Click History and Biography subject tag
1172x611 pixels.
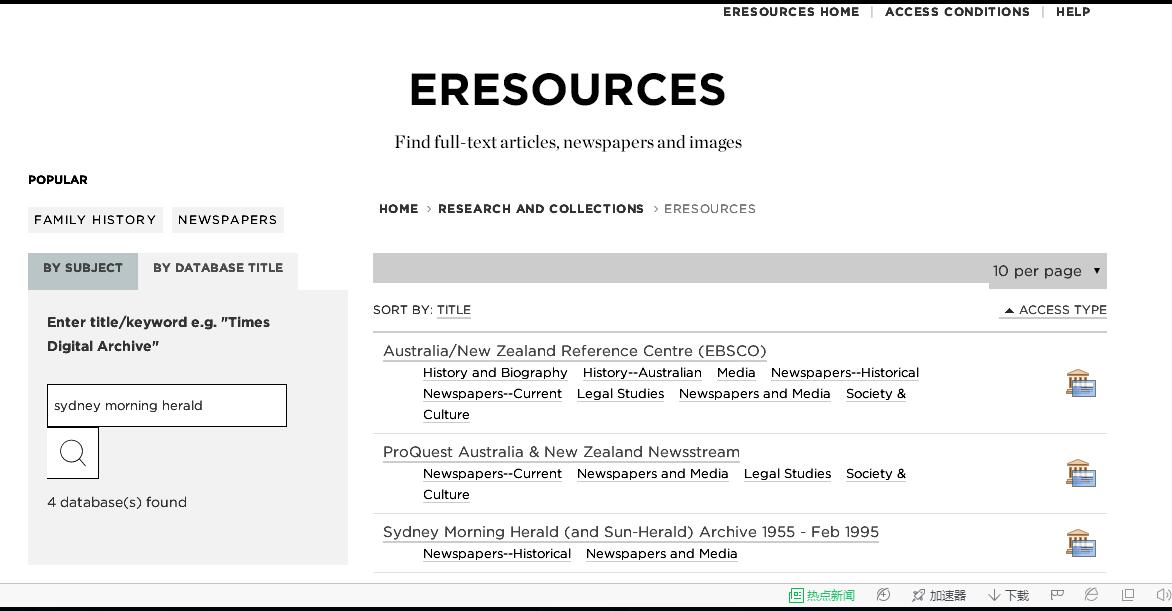pos(495,372)
